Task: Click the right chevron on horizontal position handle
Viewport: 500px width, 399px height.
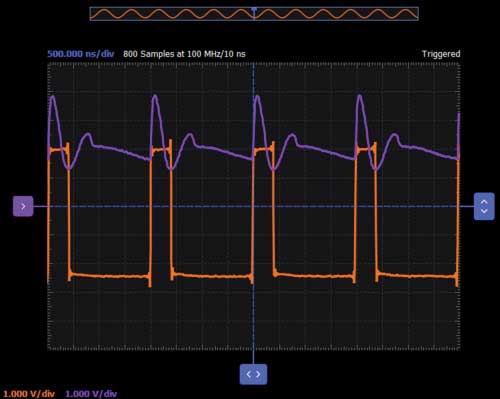Action: (258, 374)
